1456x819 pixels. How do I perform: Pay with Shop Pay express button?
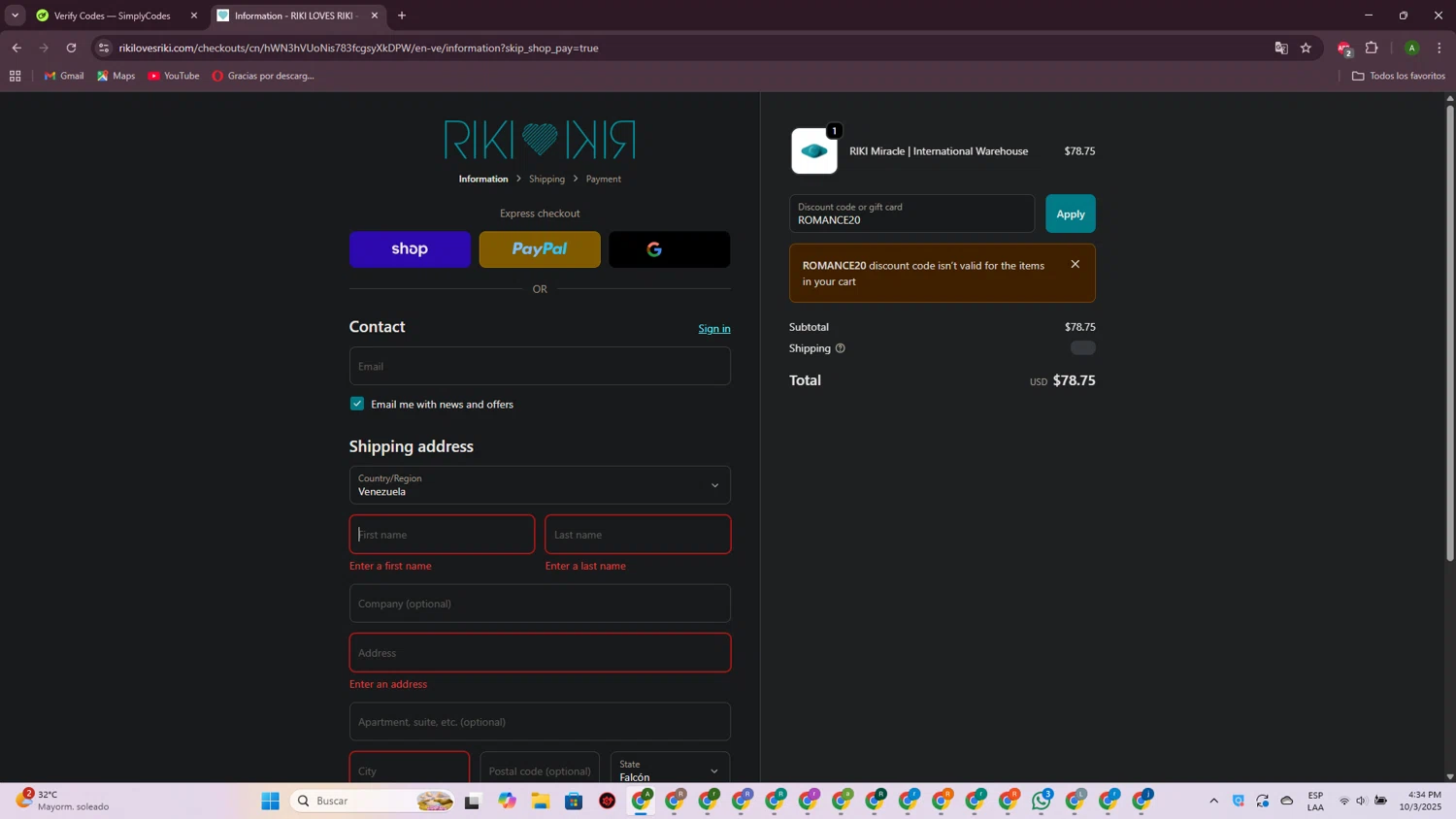410,249
